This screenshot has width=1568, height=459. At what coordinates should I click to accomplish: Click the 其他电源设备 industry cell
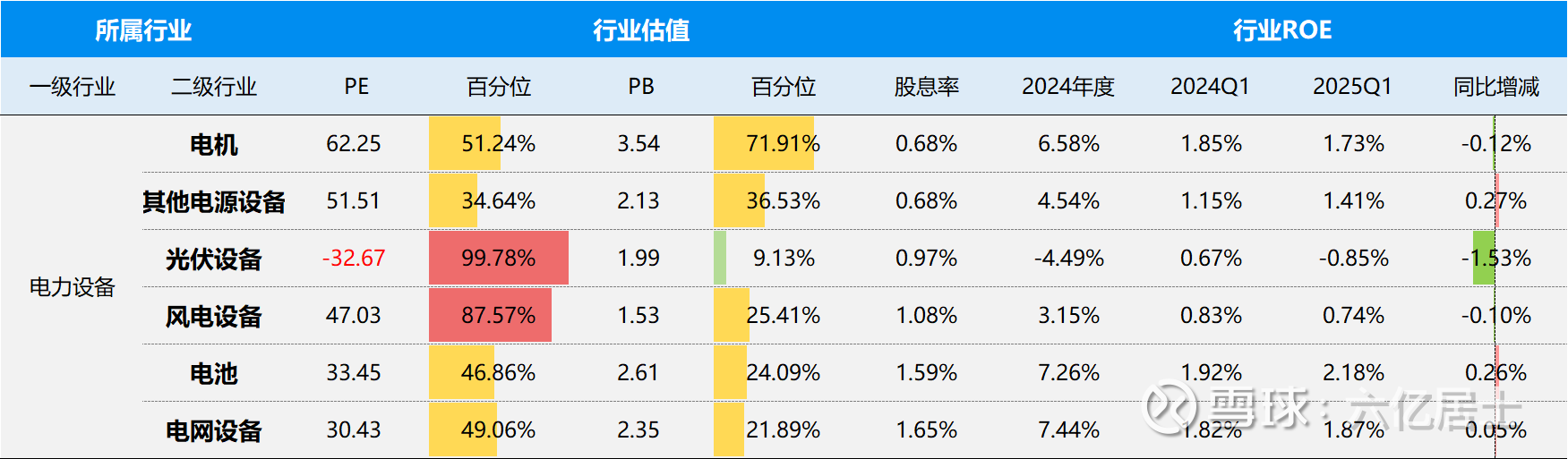214,201
